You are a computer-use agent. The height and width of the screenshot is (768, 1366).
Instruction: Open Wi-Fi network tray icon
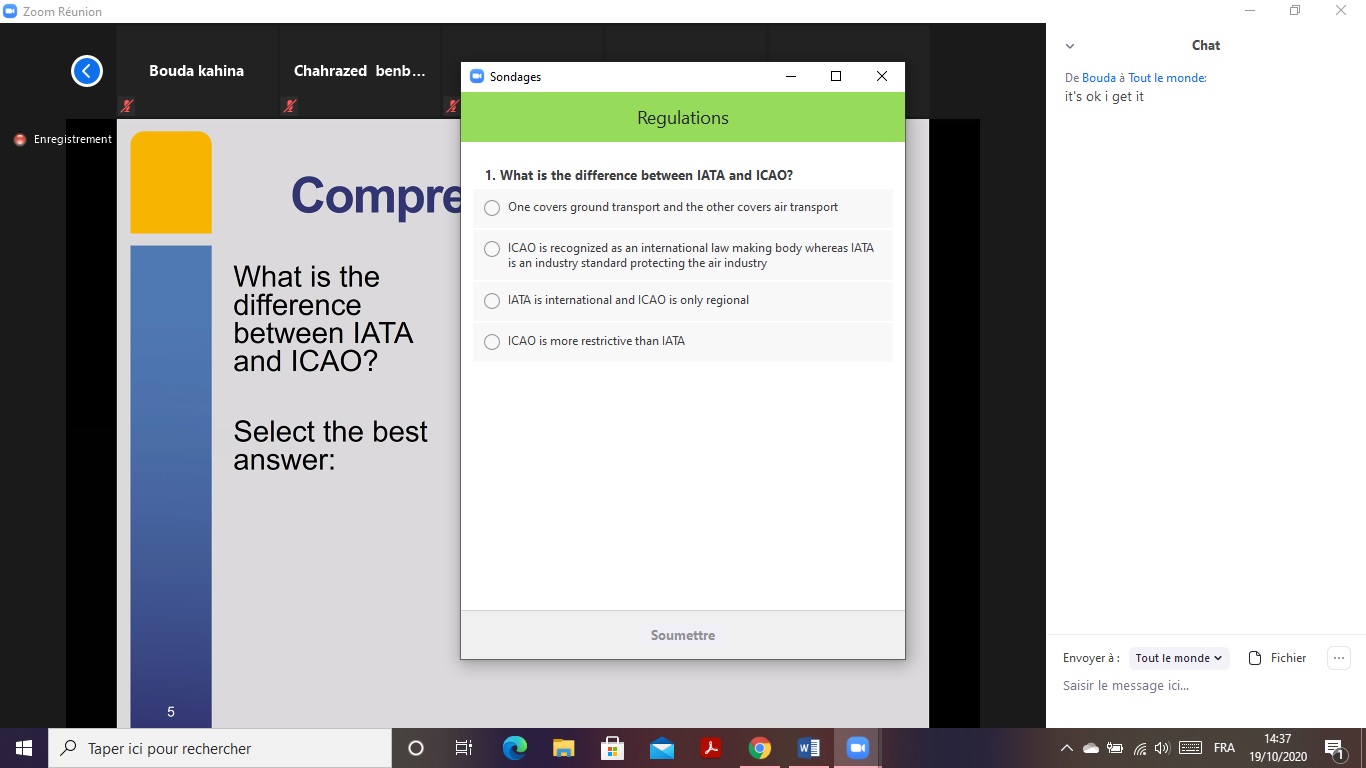[1139, 748]
